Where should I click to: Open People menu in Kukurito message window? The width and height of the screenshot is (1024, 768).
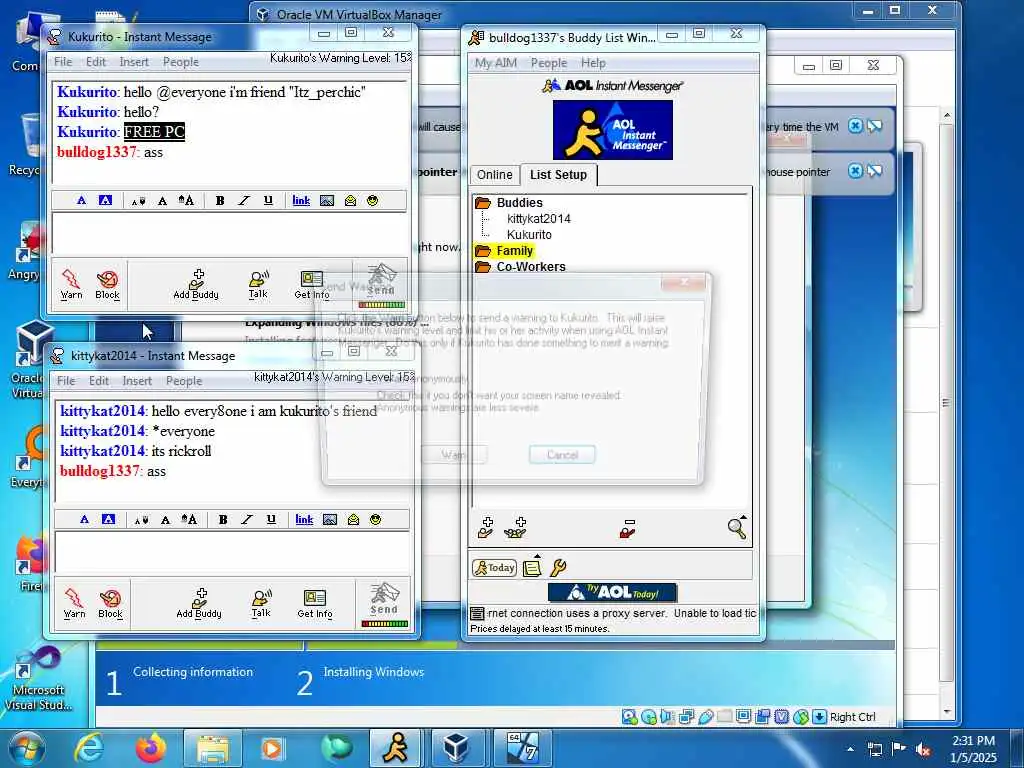(181, 62)
